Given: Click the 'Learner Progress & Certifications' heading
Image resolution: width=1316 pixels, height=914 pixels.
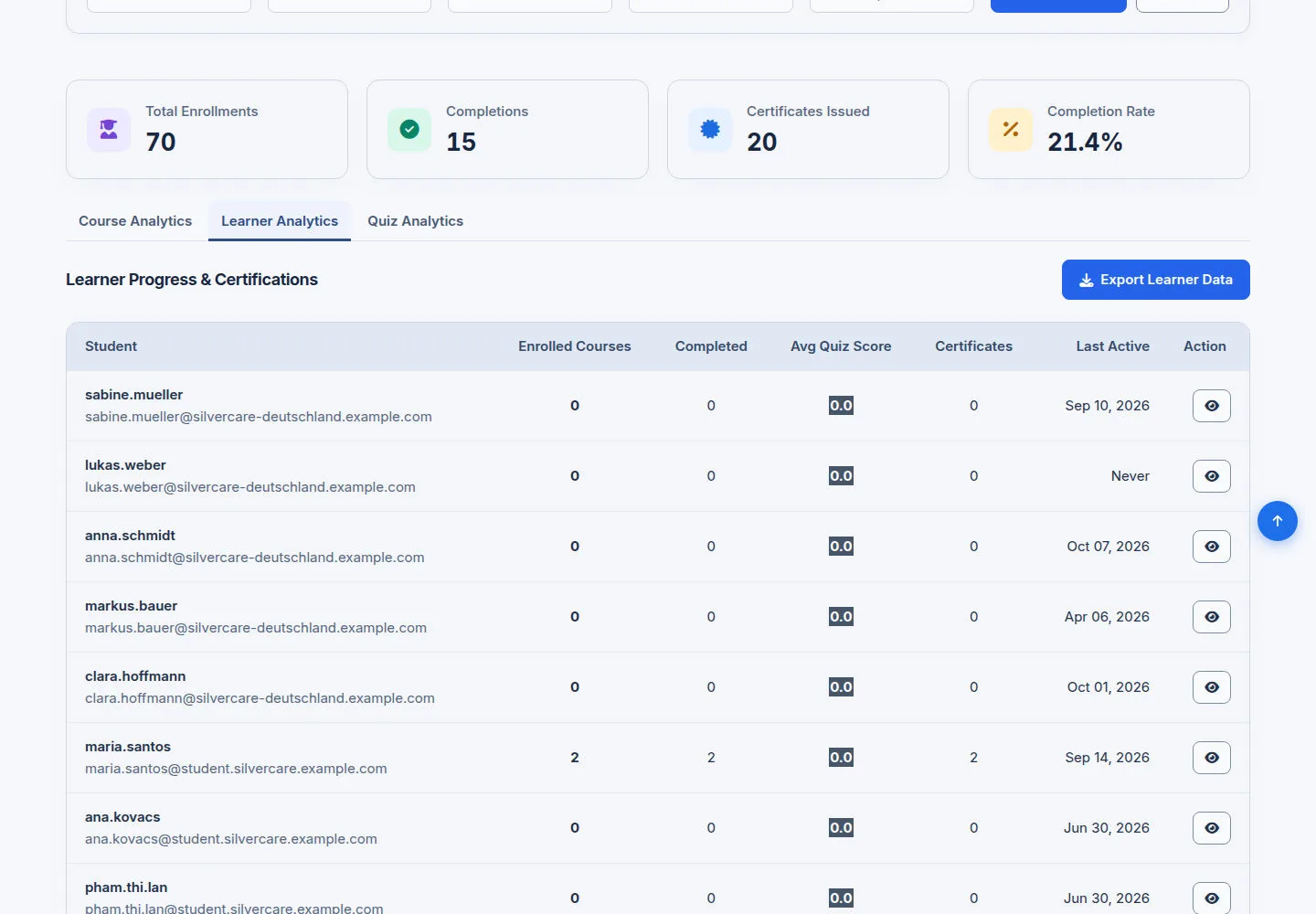Looking at the screenshot, I should pyautogui.click(x=192, y=280).
